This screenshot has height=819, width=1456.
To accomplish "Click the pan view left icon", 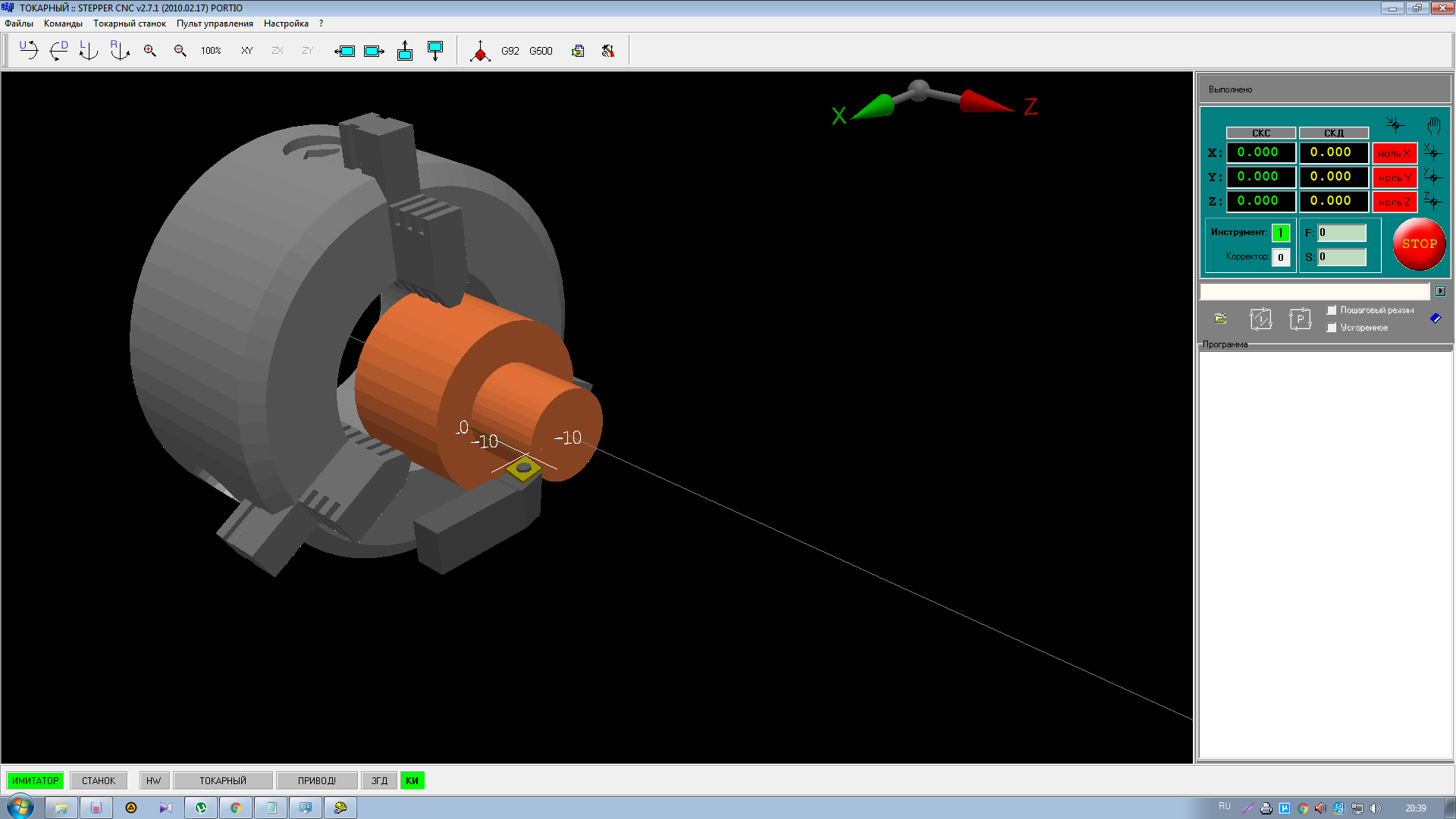I will click(x=344, y=51).
